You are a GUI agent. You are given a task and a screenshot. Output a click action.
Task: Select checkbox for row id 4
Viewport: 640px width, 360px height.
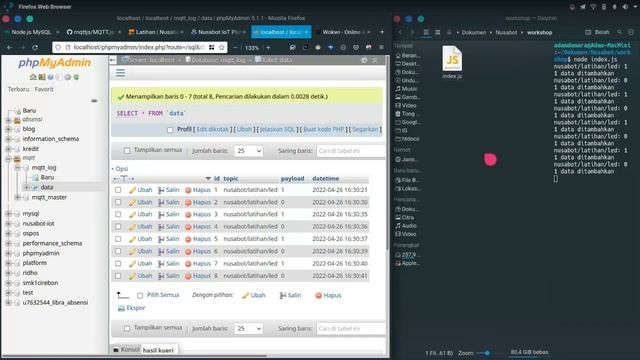[118, 227]
